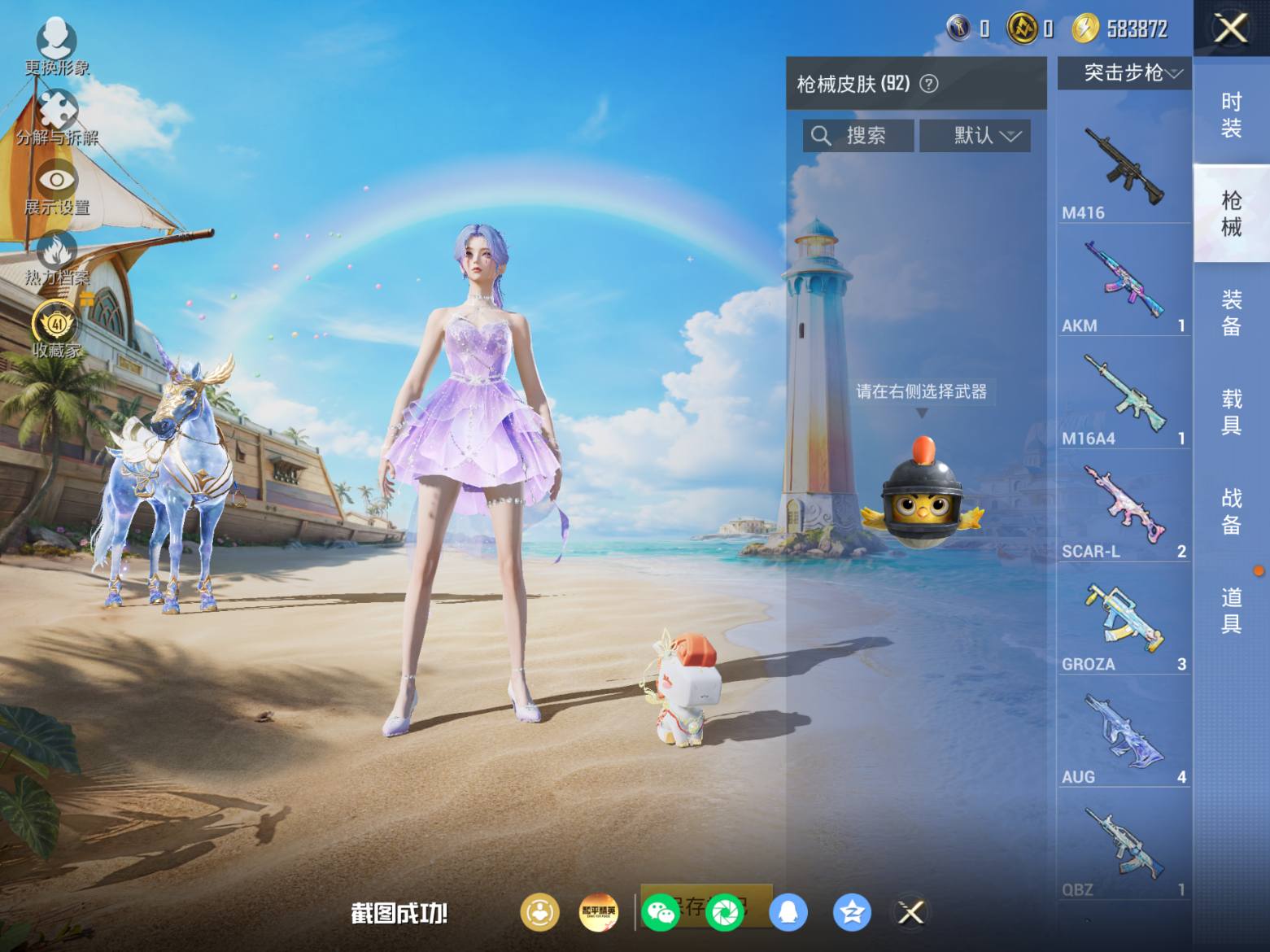Open the 装备 tab
This screenshot has width=1270, height=952.
coord(1232,312)
